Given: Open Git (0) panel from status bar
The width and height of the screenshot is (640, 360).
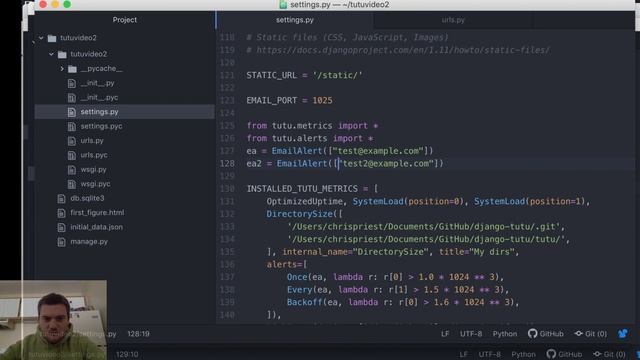Looking at the screenshot, I should pos(591,333).
